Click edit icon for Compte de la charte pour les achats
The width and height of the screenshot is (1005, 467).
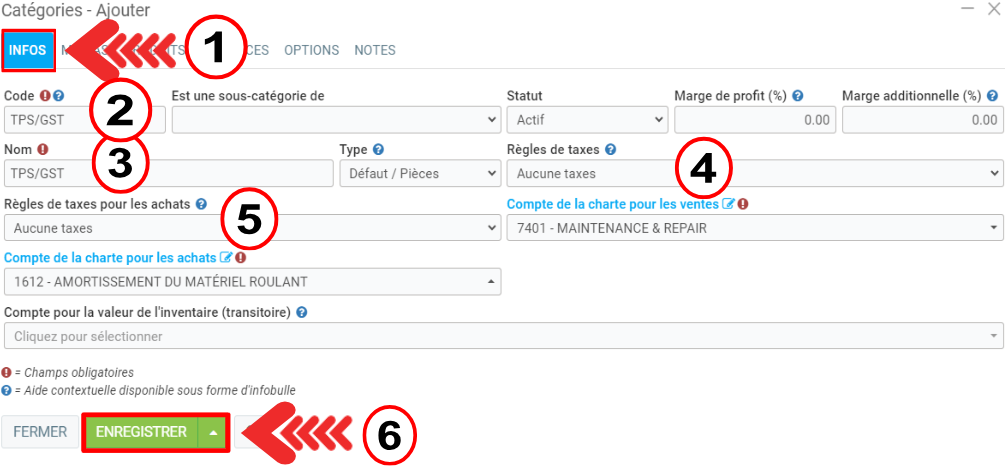[x=225, y=258]
